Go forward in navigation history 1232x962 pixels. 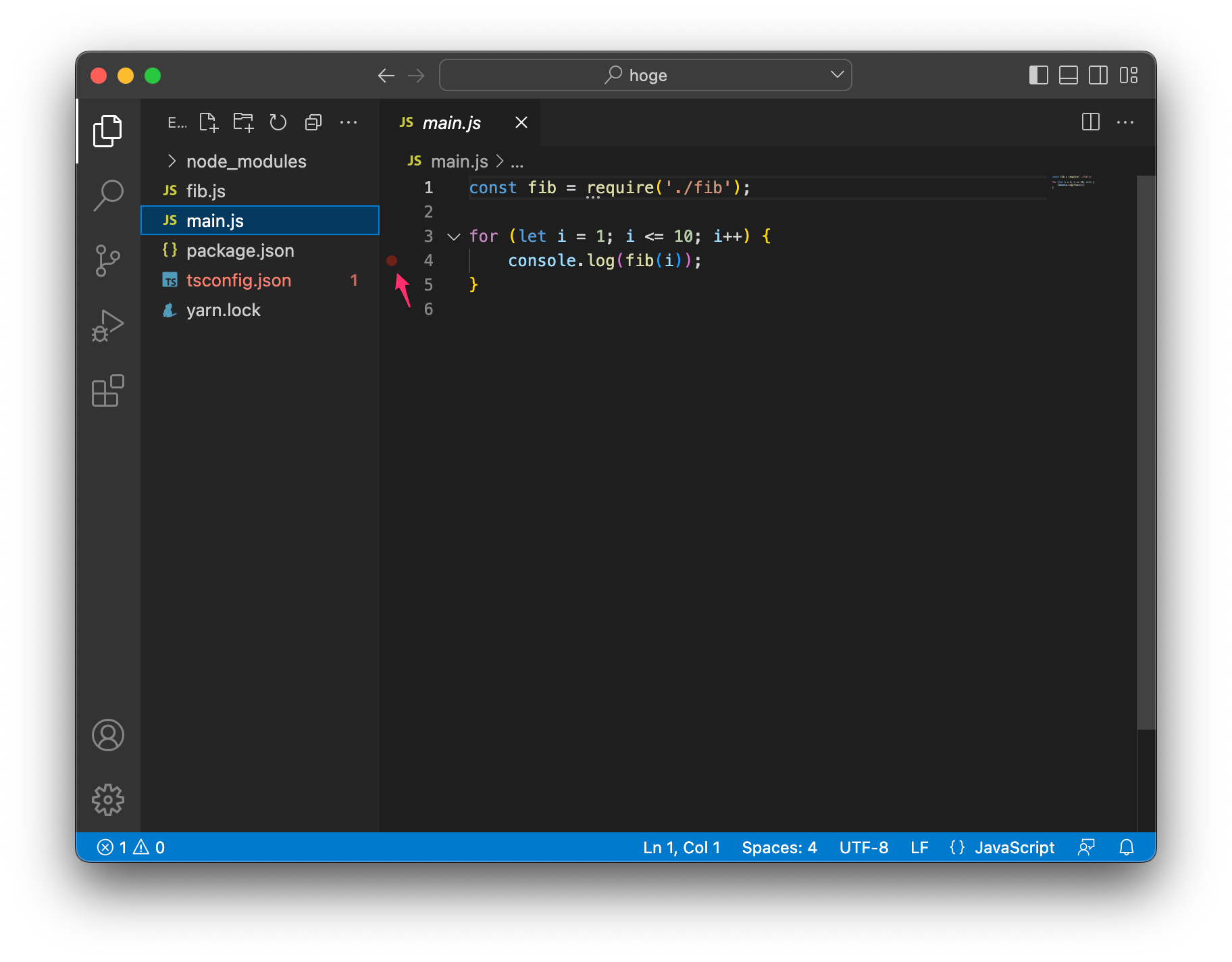point(416,76)
